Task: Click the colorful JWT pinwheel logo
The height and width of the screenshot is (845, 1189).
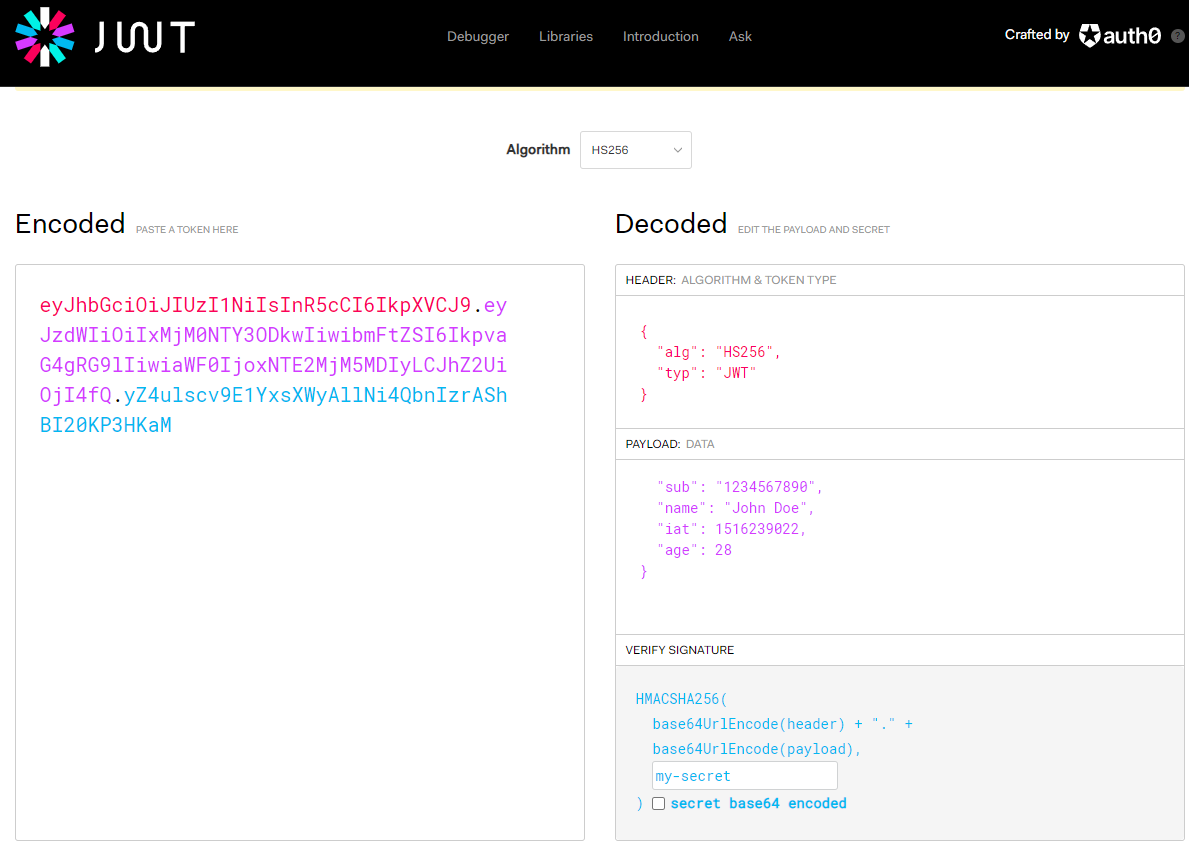Action: tap(45, 36)
